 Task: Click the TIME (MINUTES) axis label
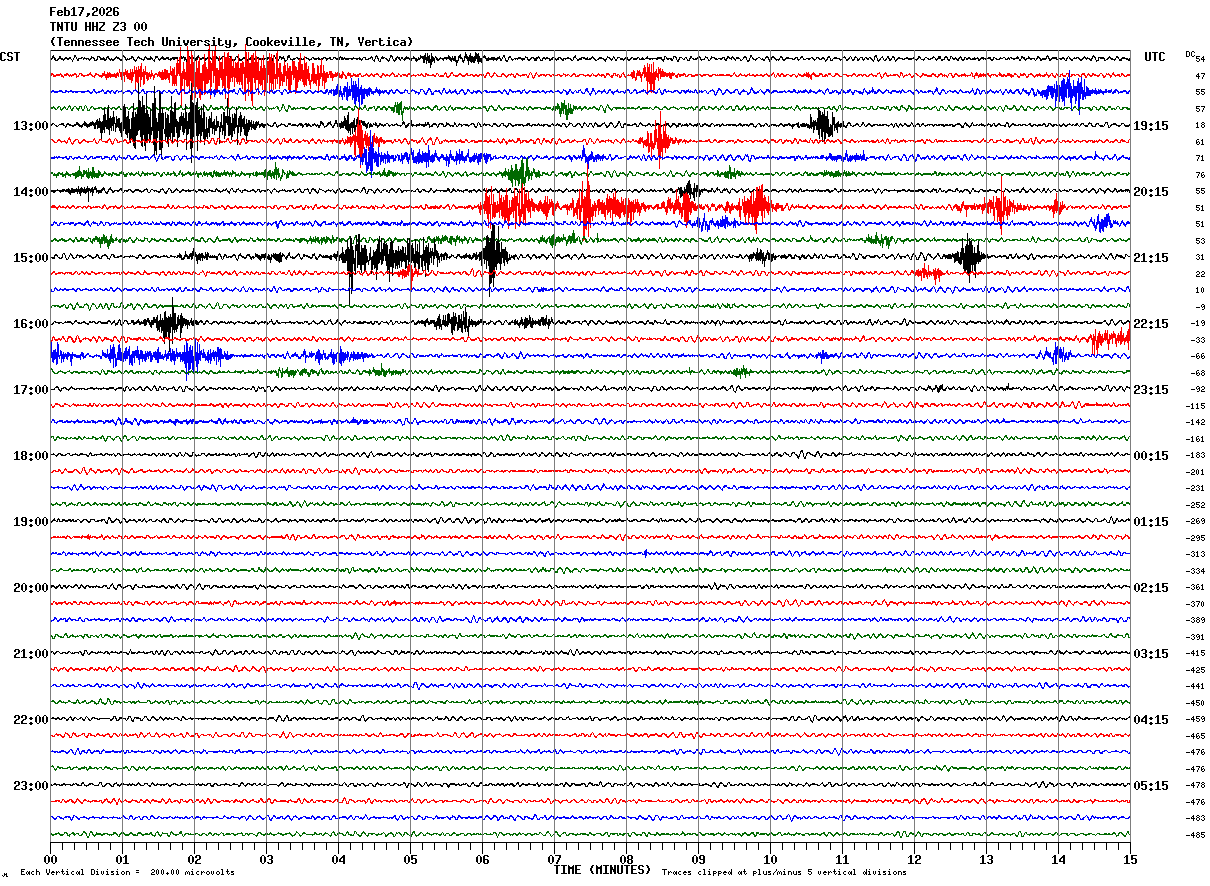(602, 870)
